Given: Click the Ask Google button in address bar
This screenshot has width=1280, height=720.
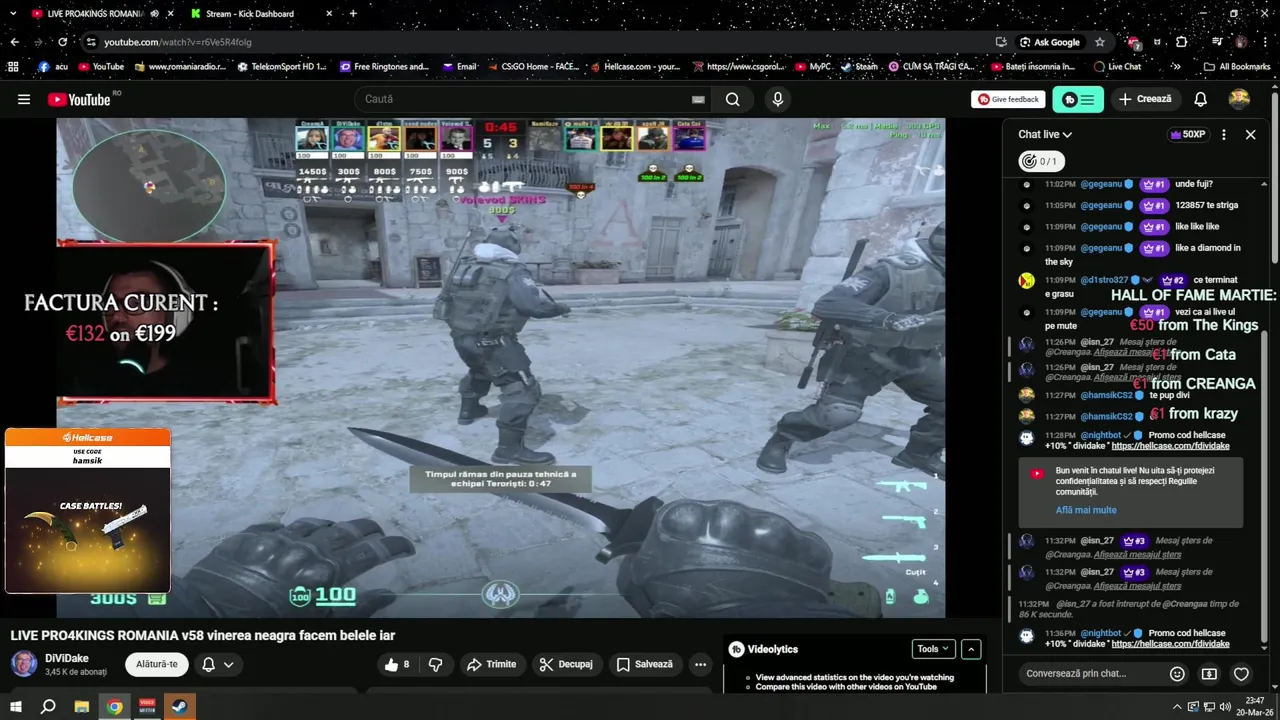Looking at the screenshot, I should point(1050,42).
